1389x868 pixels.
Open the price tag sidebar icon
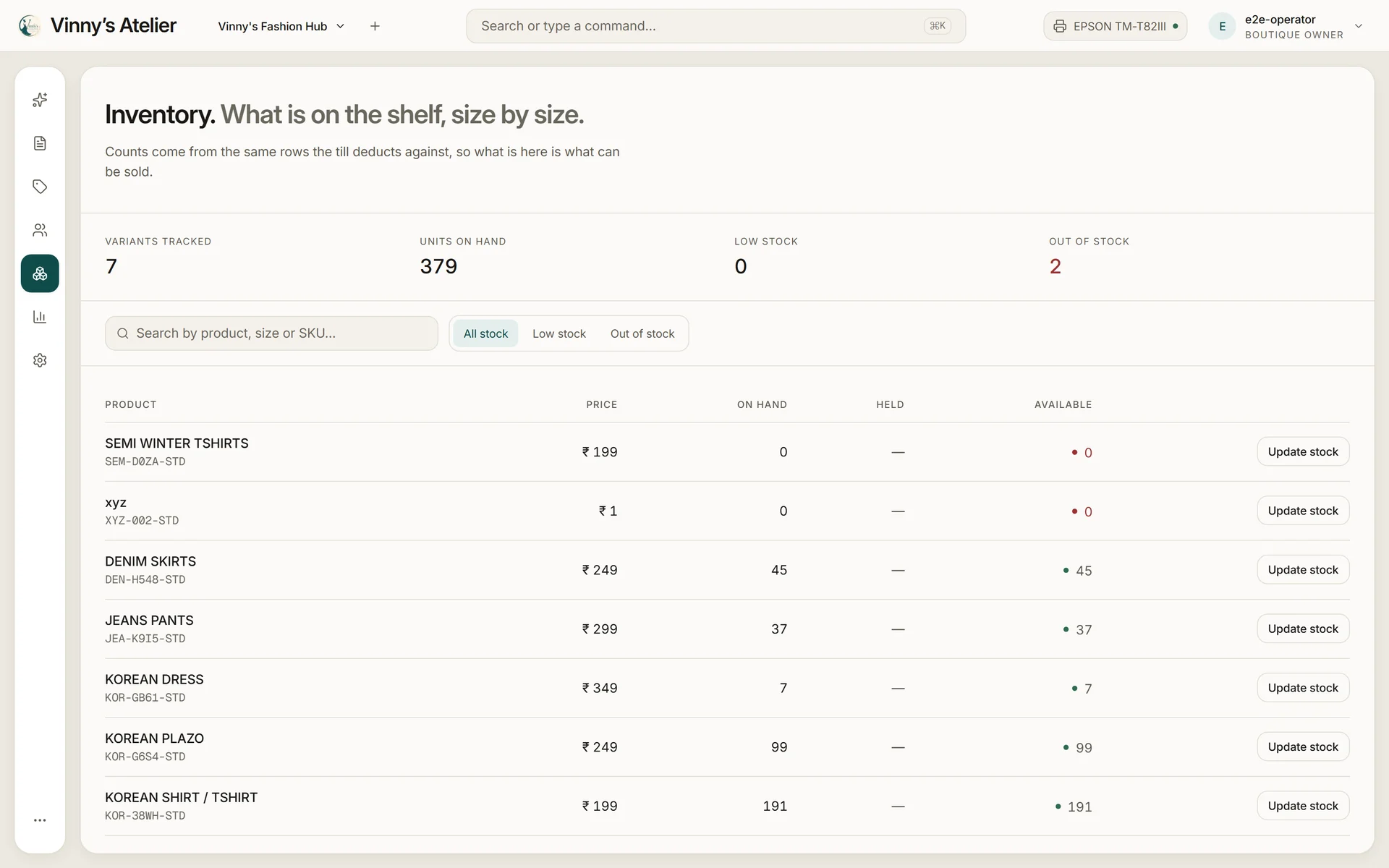click(40, 187)
